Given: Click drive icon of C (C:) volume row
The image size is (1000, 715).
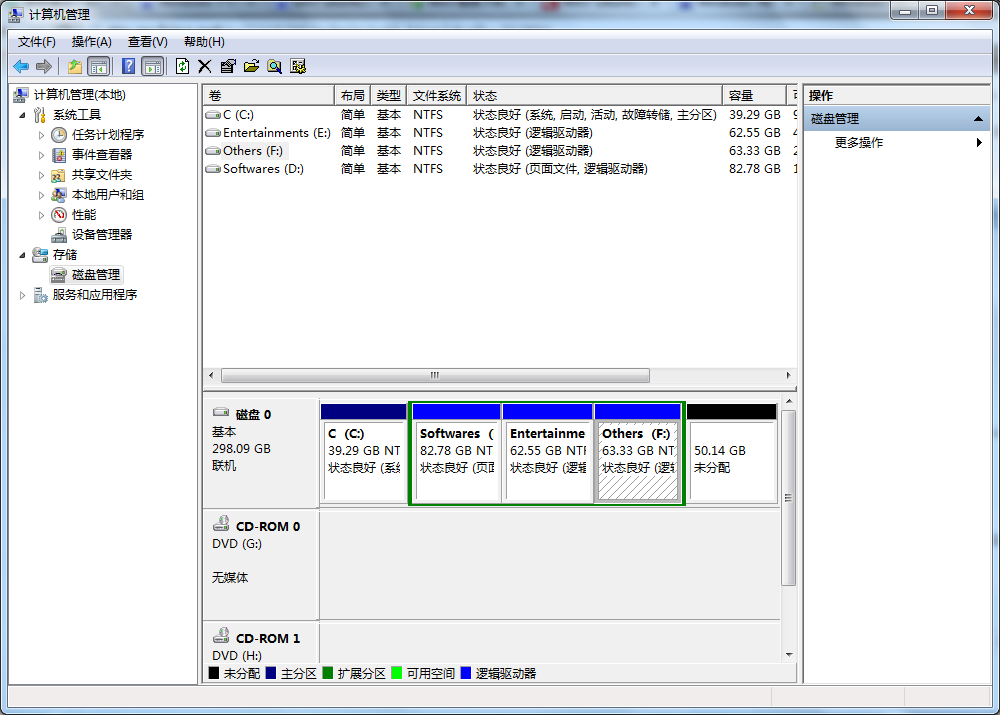Looking at the screenshot, I should (213, 115).
